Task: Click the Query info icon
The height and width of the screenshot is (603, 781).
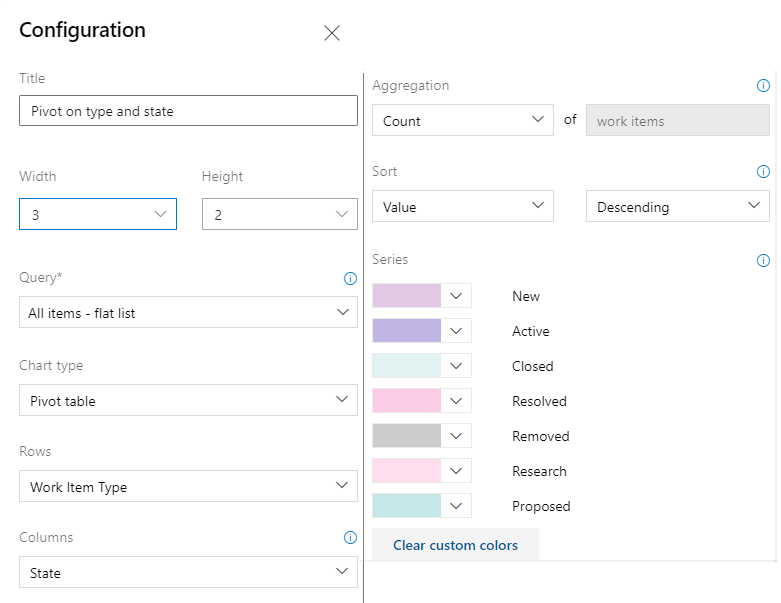Action: click(x=350, y=278)
